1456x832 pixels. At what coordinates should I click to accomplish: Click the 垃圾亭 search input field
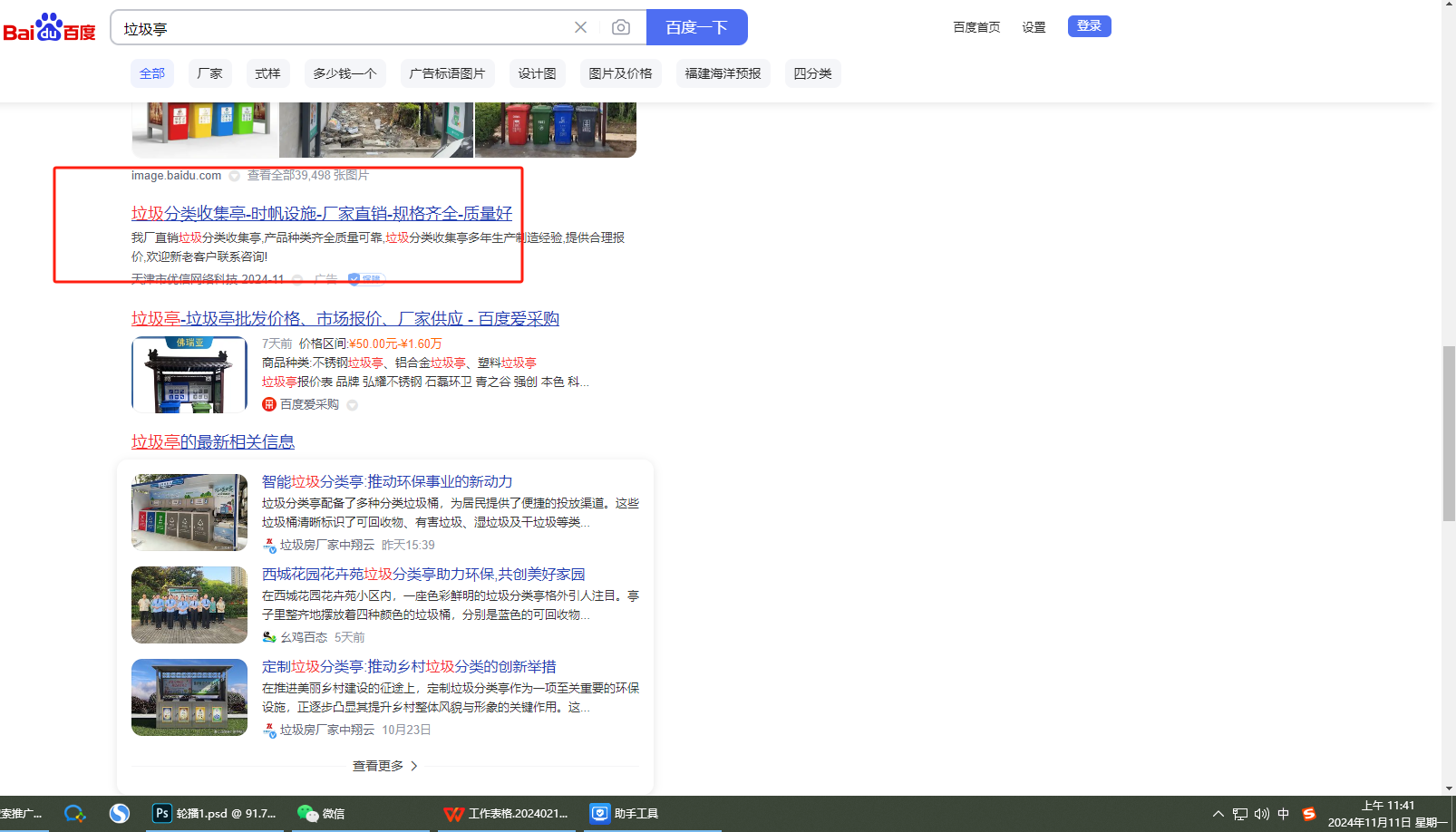tap(345, 28)
